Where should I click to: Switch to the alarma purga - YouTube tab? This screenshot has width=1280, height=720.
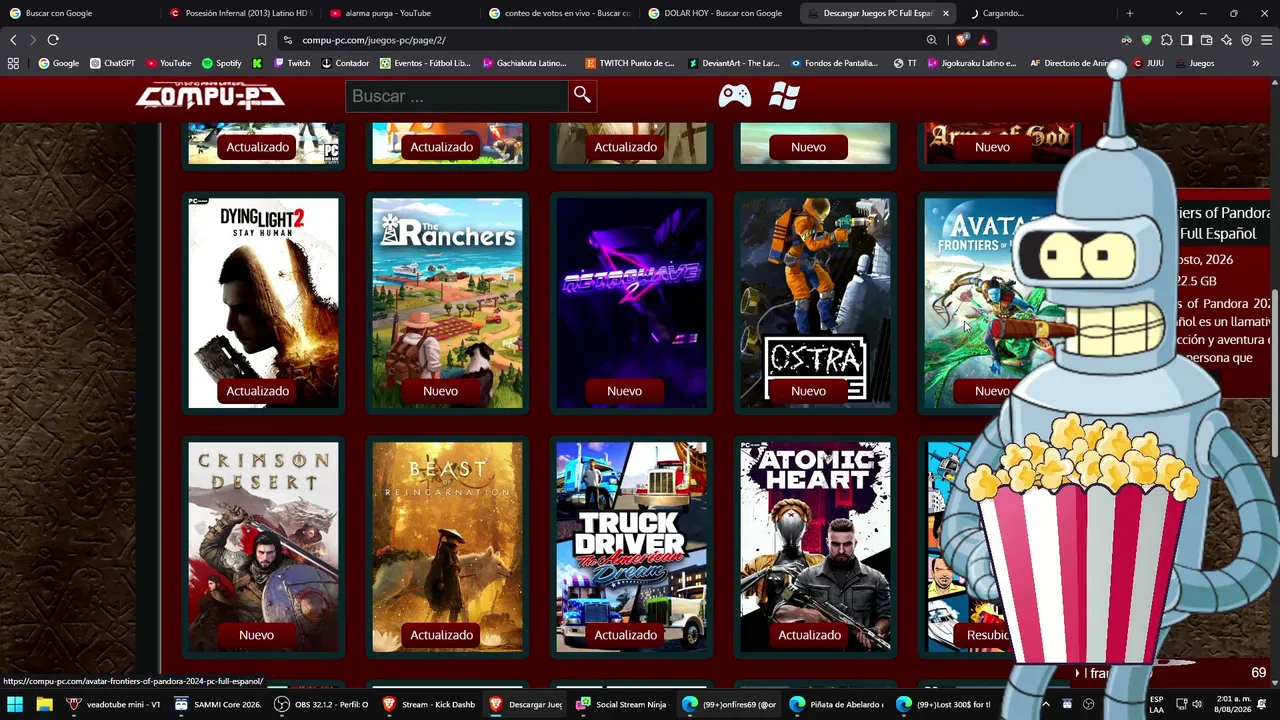tap(400, 13)
